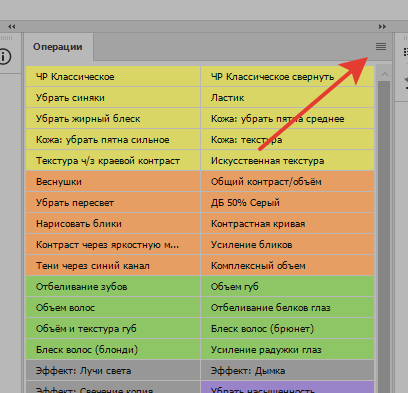Run Отбеливание зубов action
408x393 pixels.
[113, 286]
